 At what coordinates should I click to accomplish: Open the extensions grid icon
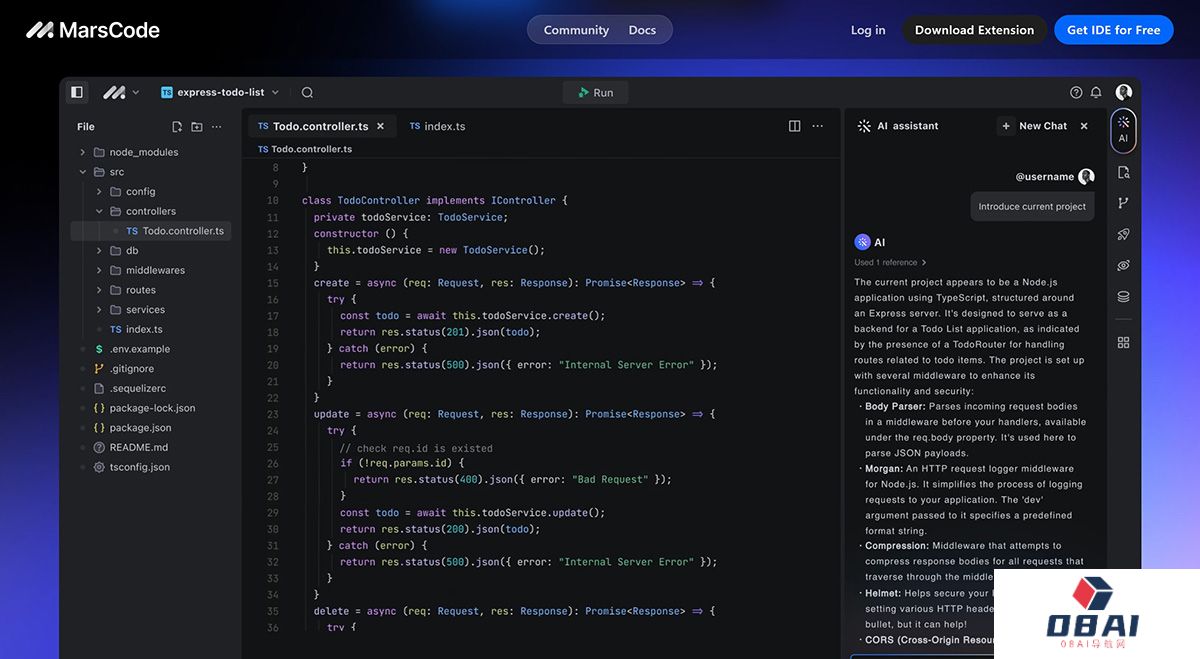click(x=1123, y=342)
